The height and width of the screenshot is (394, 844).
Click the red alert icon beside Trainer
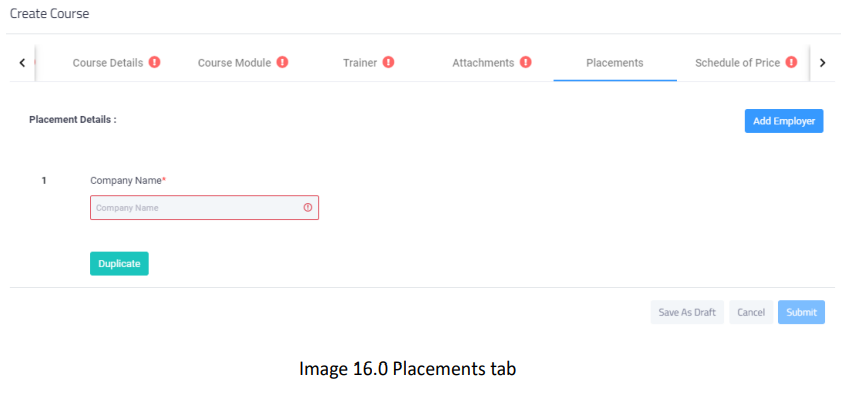coord(389,62)
